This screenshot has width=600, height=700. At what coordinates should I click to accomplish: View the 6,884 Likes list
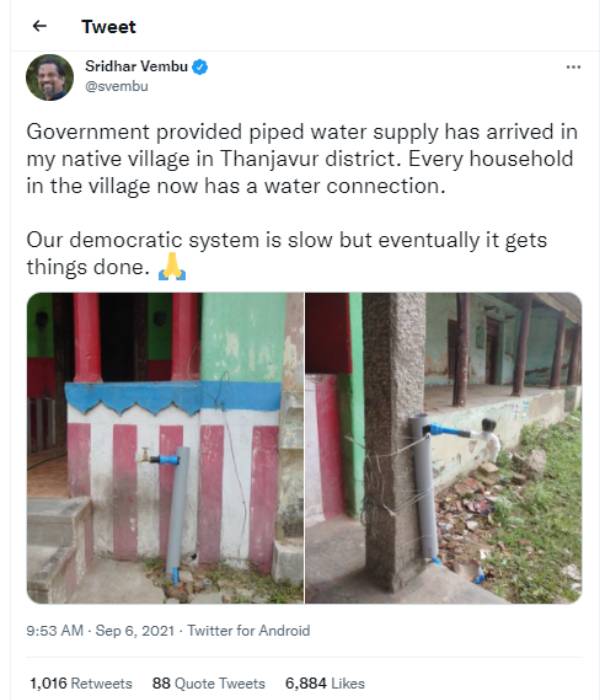point(325,683)
